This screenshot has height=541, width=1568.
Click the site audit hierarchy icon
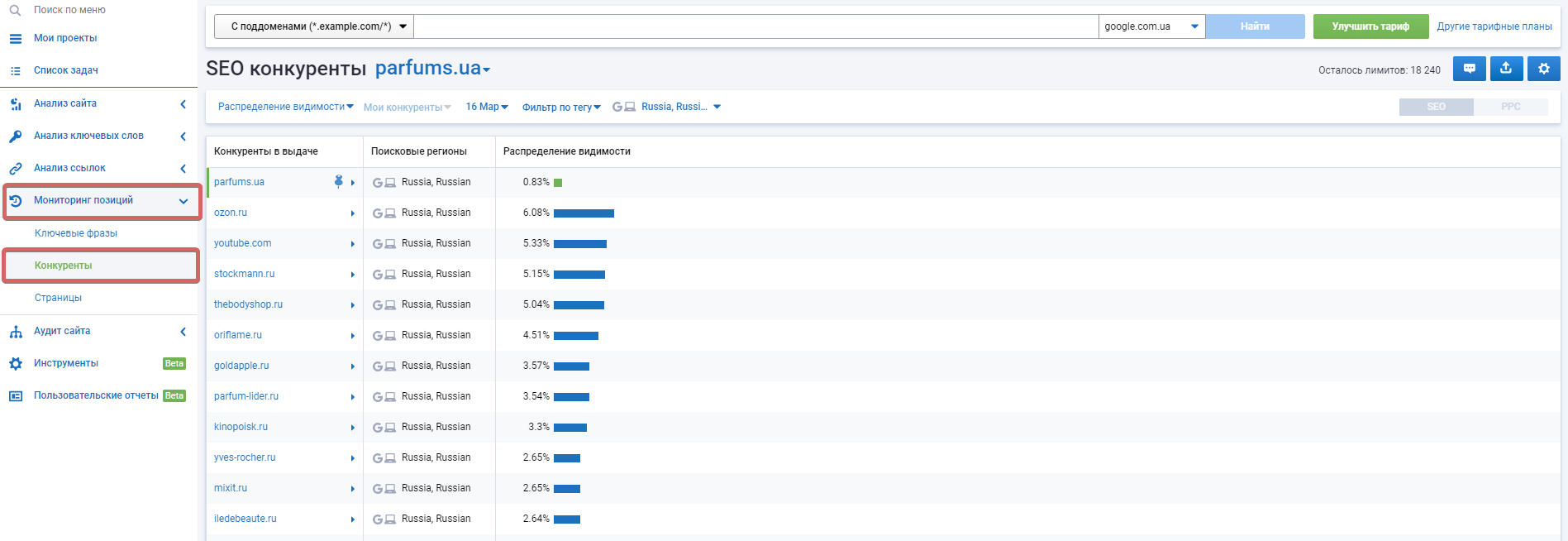point(16,332)
